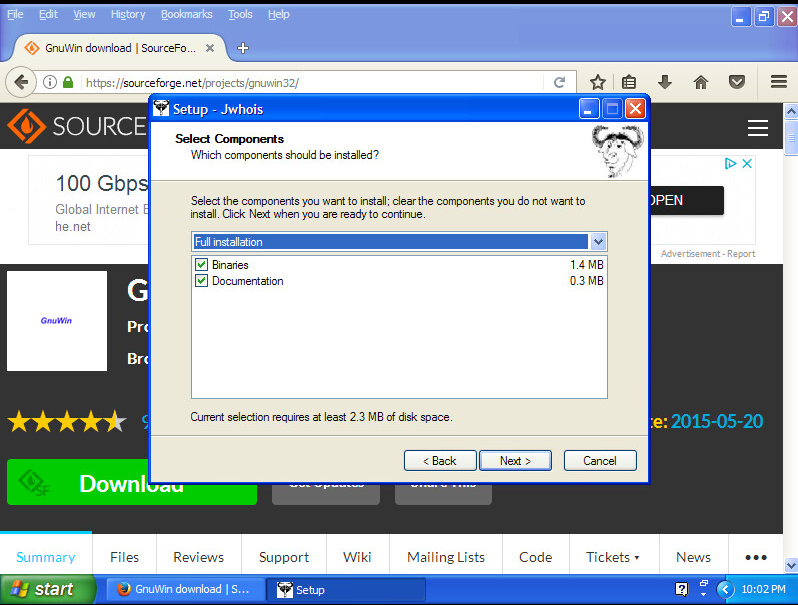This screenshot has width=798, height=605.
Task: Open the Edit menu
Action: tap(48, 14)
